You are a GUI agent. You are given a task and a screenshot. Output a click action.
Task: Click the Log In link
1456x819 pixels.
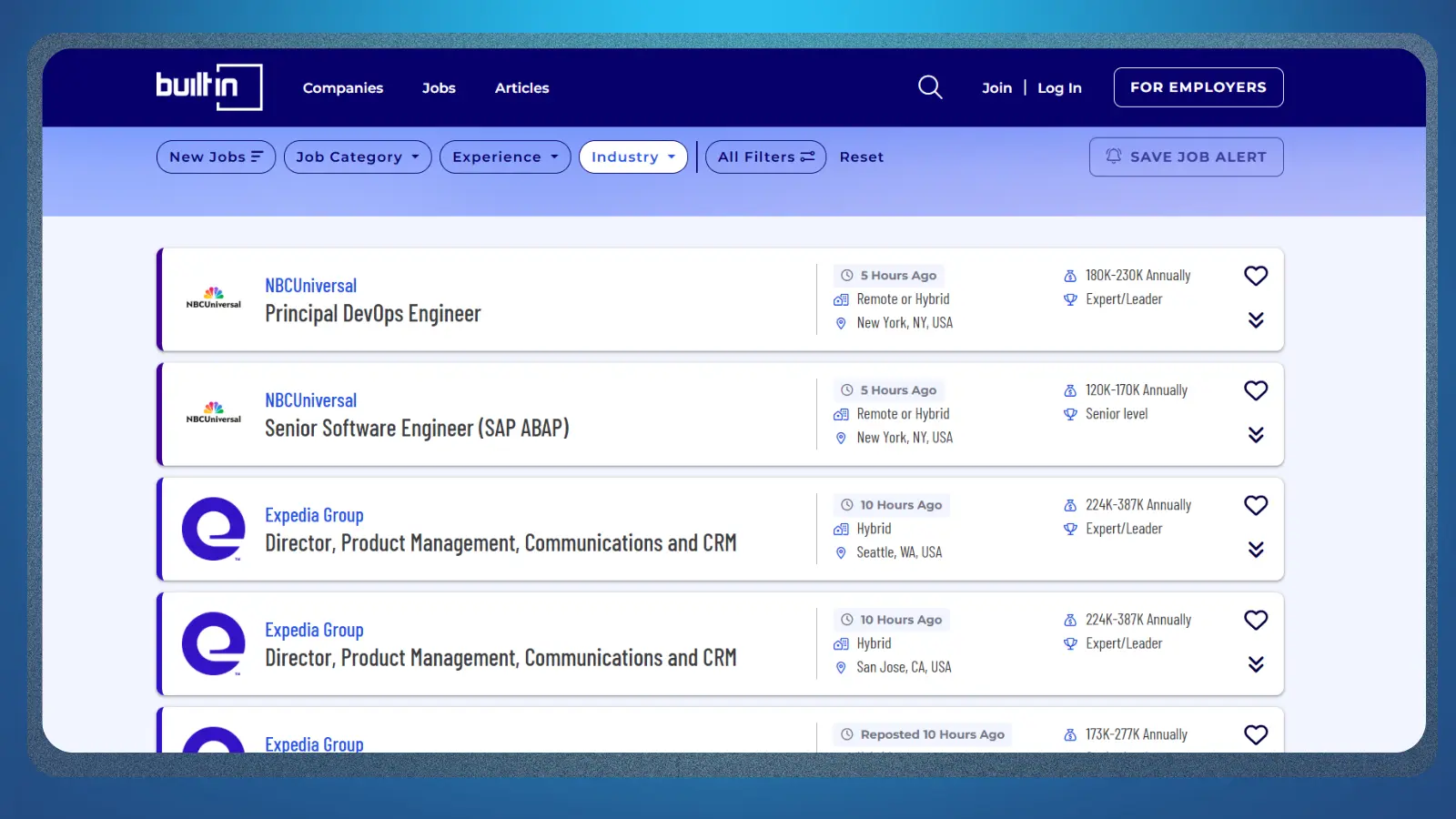(x=1059, y=88)
